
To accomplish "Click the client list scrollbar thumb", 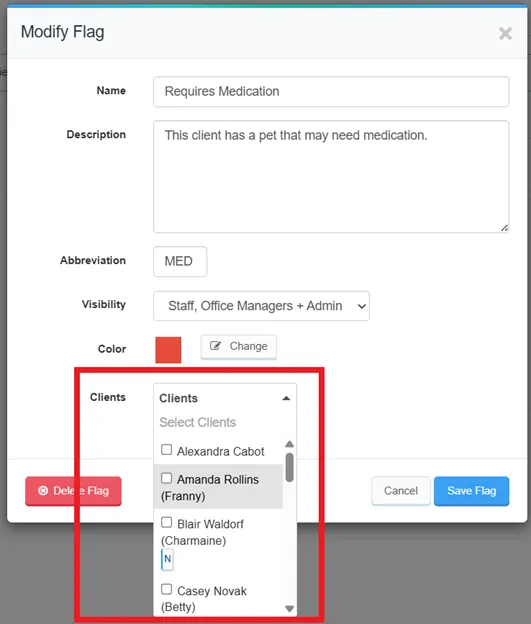I will (x=289, y=467).
